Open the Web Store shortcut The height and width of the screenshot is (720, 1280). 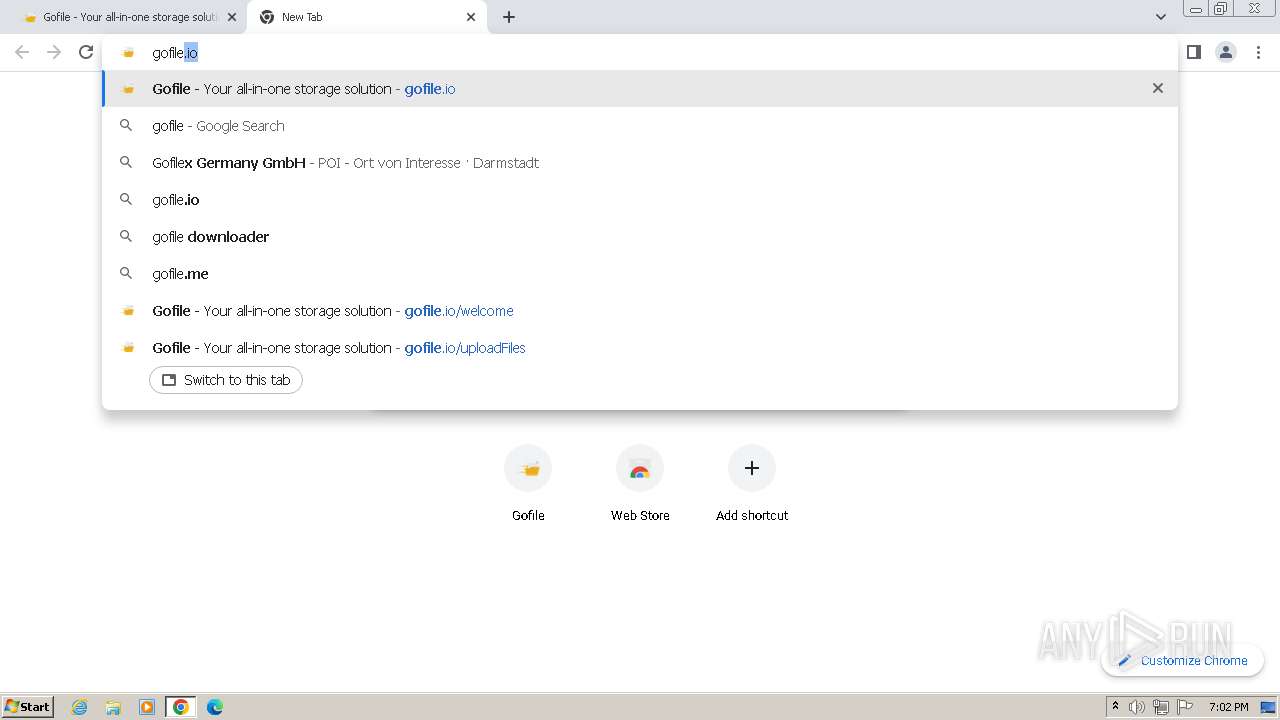point(640,484)
